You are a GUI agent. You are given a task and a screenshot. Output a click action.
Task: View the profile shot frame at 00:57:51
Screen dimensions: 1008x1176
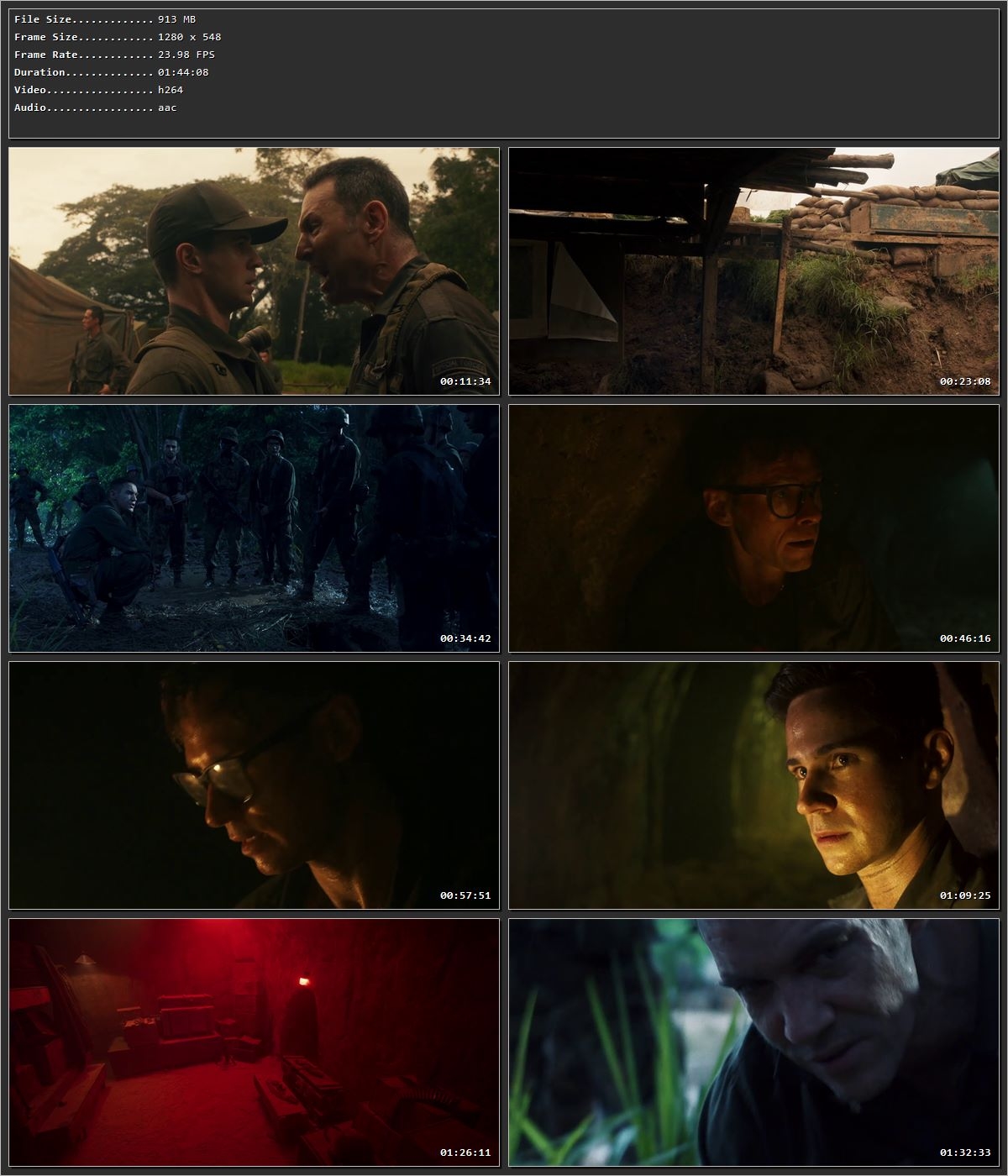252,785
